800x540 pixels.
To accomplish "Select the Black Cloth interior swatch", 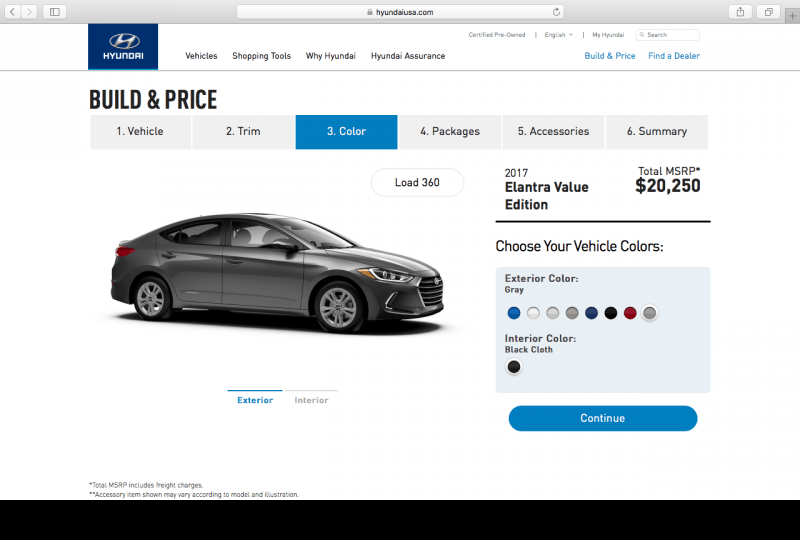I will 514,366.
